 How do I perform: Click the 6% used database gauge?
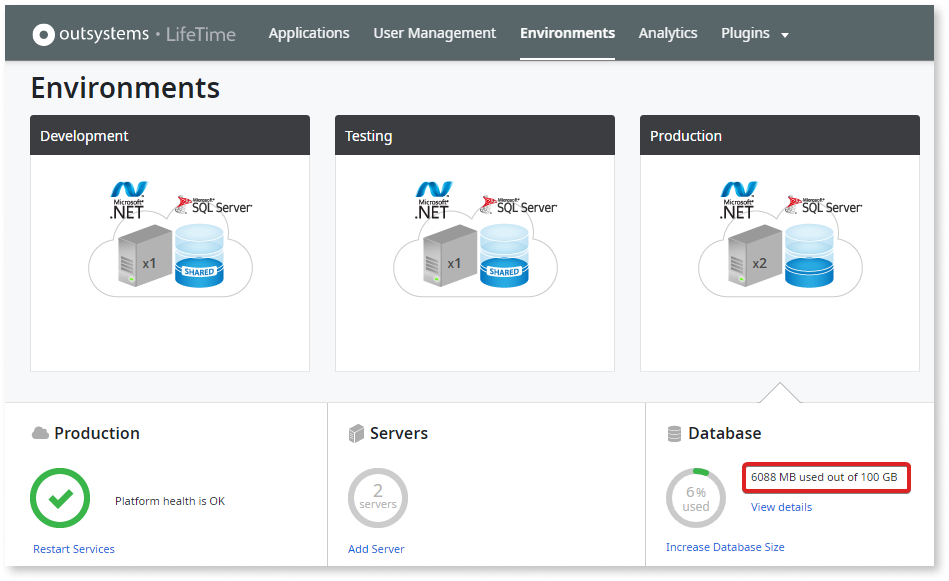[x=695, y=497]
